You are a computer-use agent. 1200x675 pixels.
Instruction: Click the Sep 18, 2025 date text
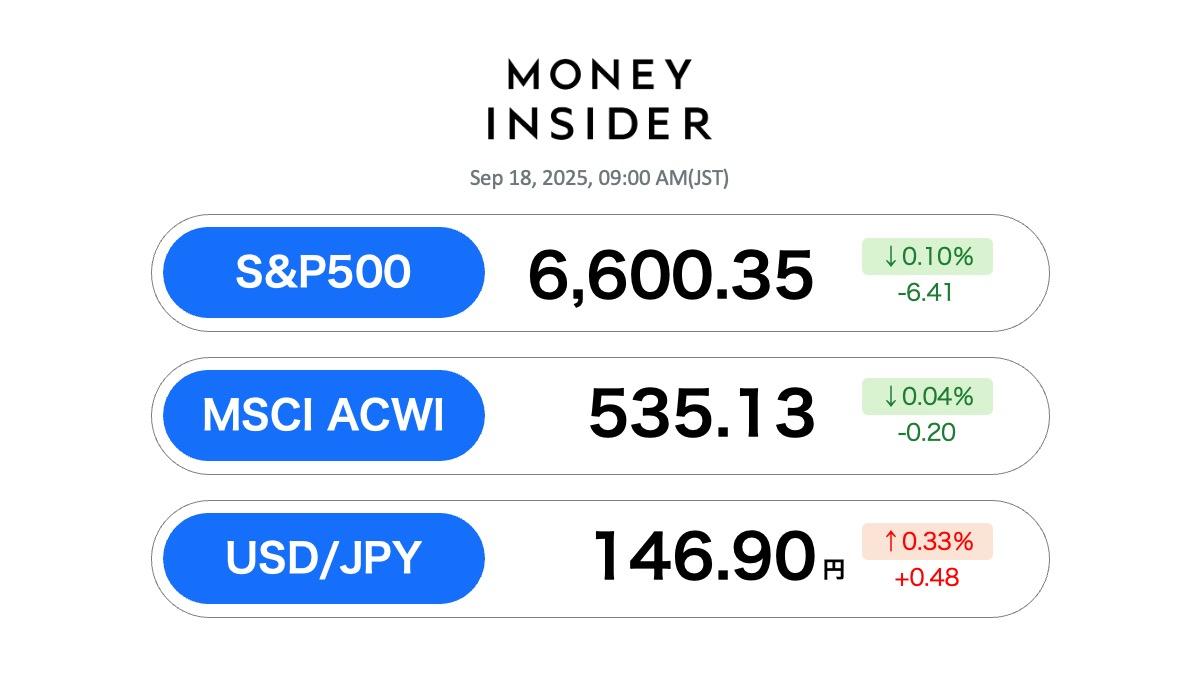point(529,179)
